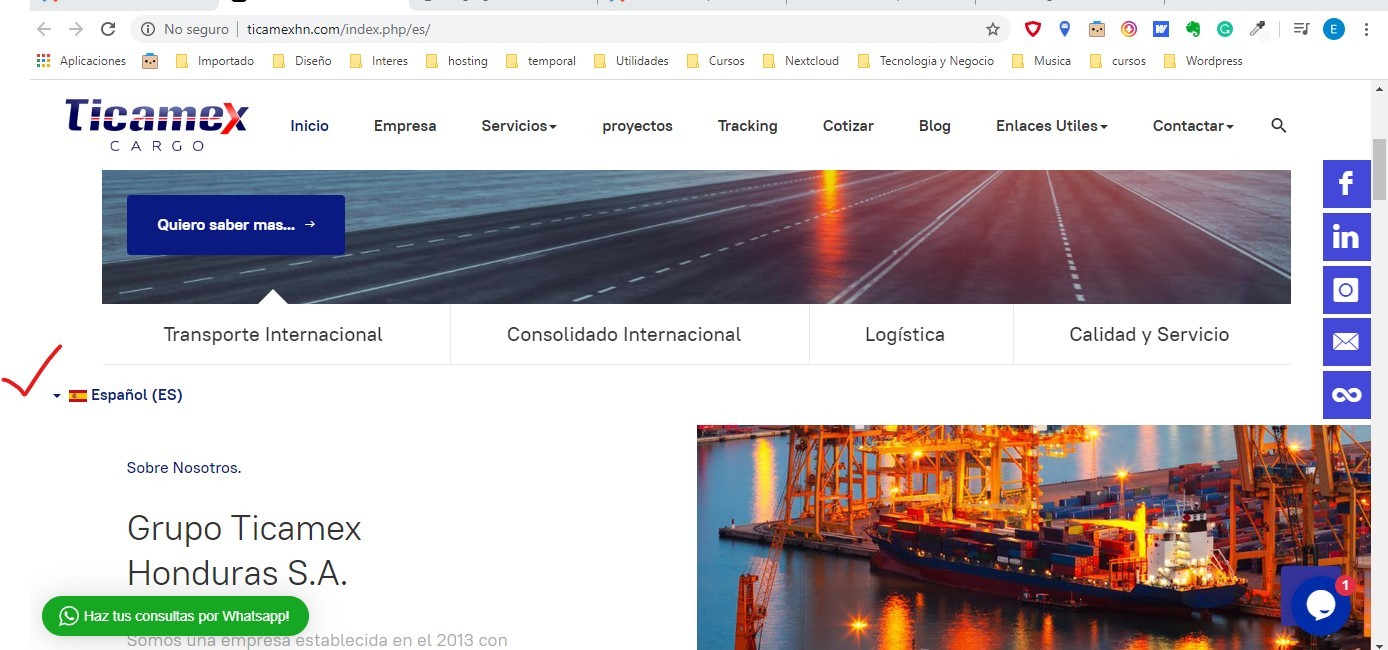Screen dimensions: 1388x650
Task: Open the LinkedIn social icon
Action: click(1346, 237)
